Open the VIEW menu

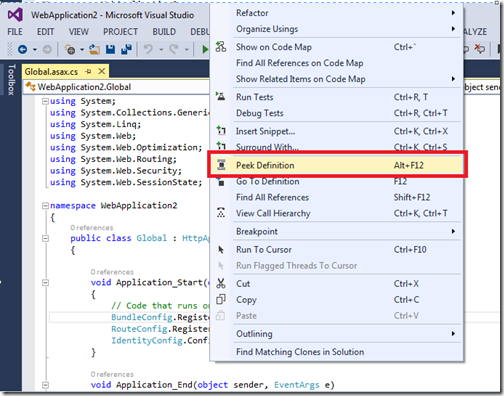tap(79, 32)
